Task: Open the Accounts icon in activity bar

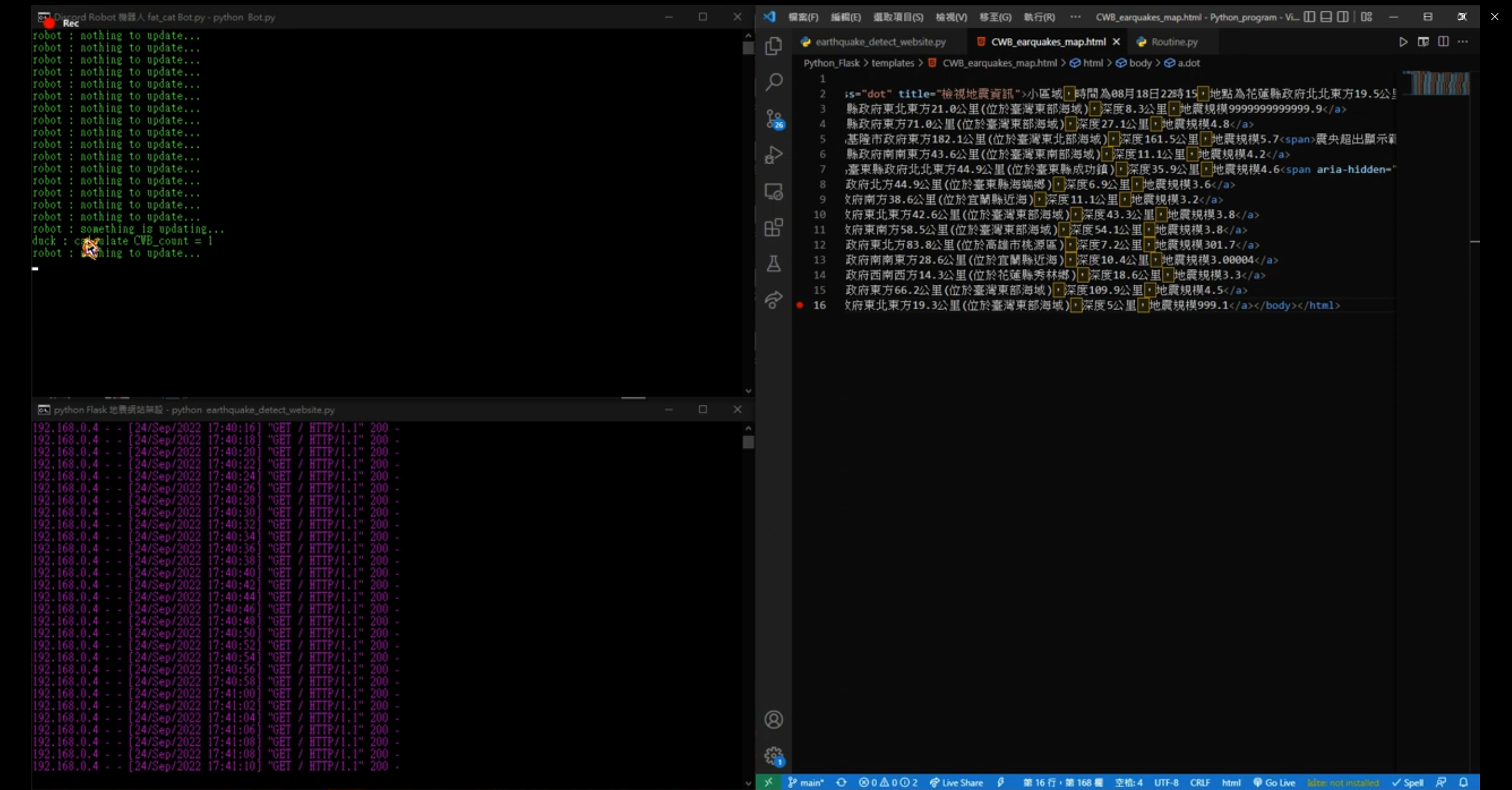Action: tap(773, 719)
